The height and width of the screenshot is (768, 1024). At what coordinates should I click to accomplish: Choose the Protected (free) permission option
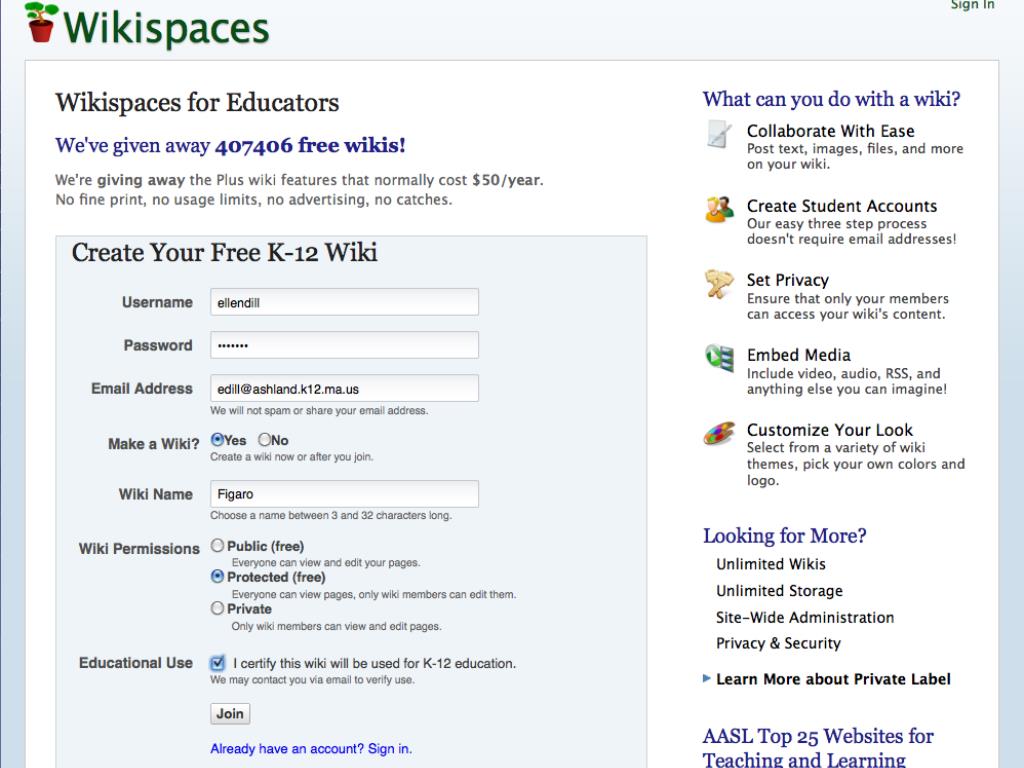[217, 577]
